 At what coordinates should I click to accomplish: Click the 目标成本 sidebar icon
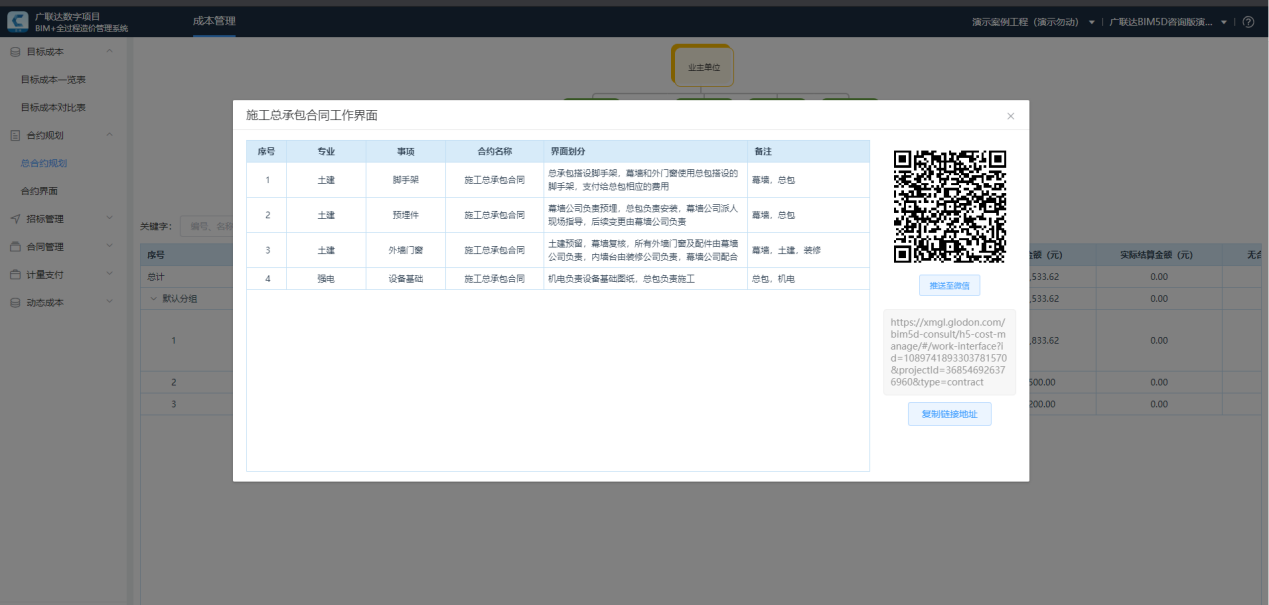[x=15, y=51]
